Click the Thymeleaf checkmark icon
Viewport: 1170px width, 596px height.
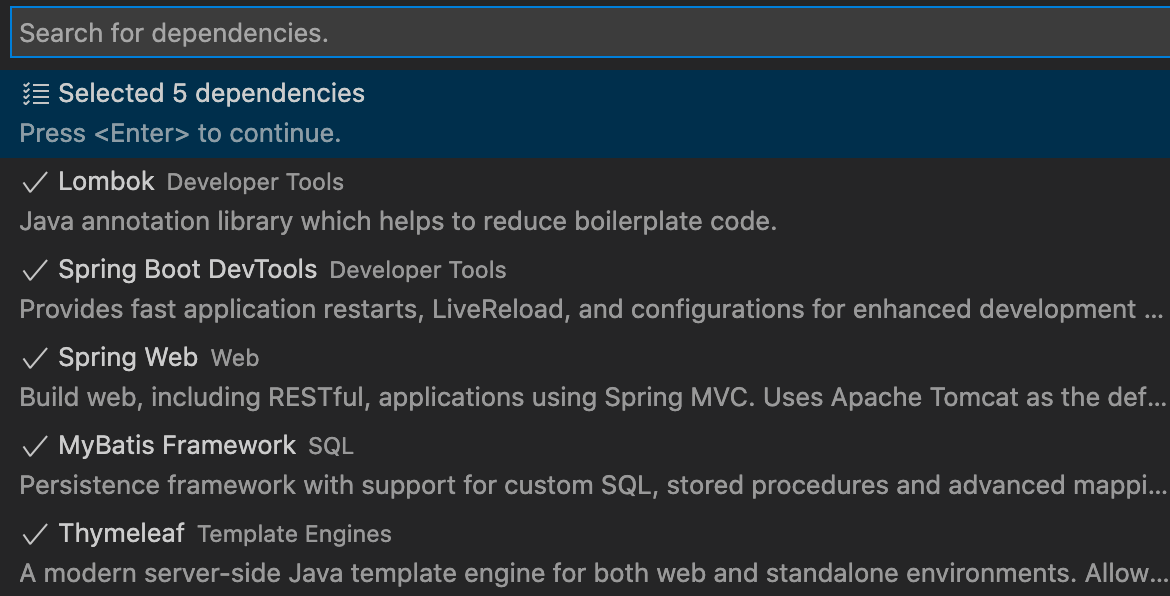pyautogui.click(x=35, y=534)
